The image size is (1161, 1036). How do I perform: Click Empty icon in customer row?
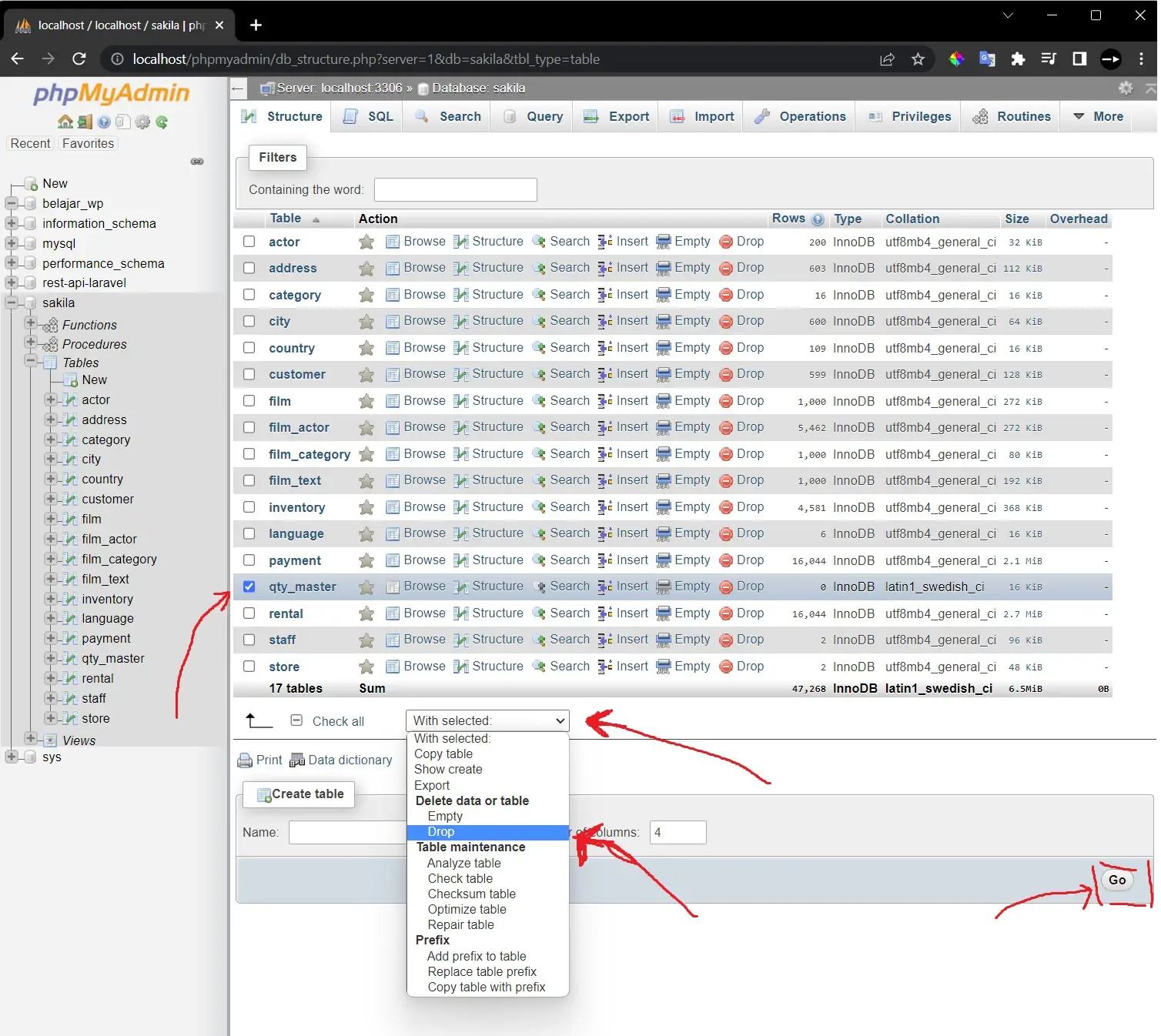click(664, 374)
